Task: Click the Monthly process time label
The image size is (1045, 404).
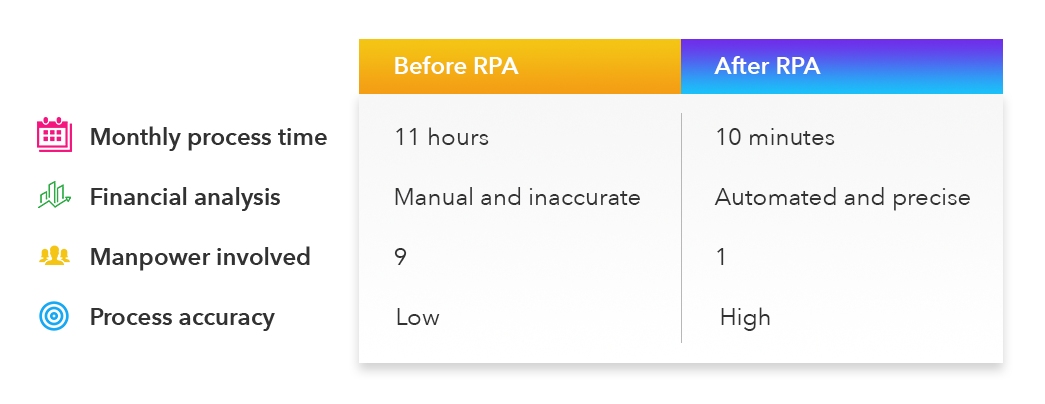Action: click(208, 137)
